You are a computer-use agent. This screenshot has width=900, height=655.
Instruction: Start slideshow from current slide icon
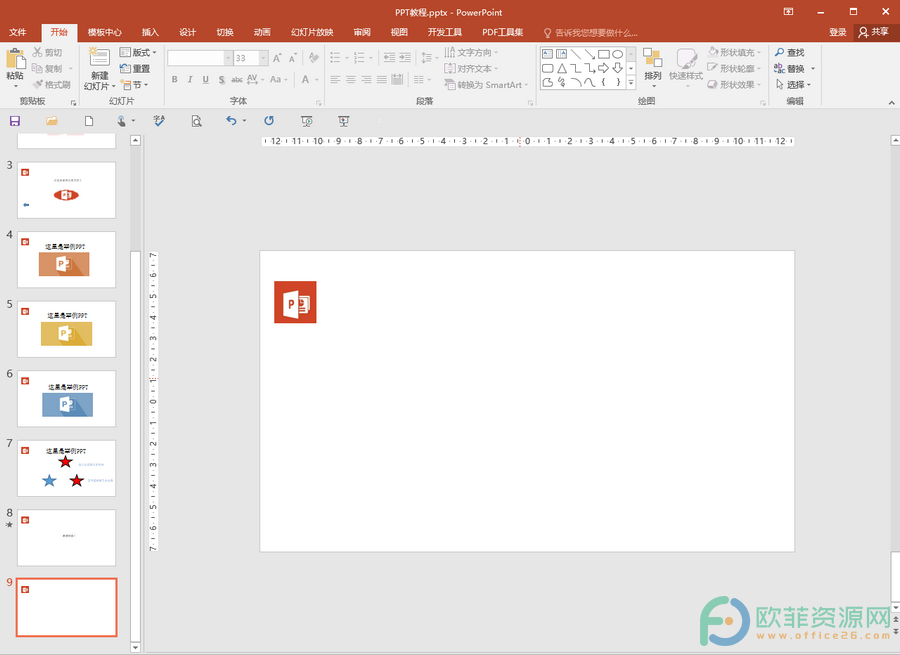point(343,121)
